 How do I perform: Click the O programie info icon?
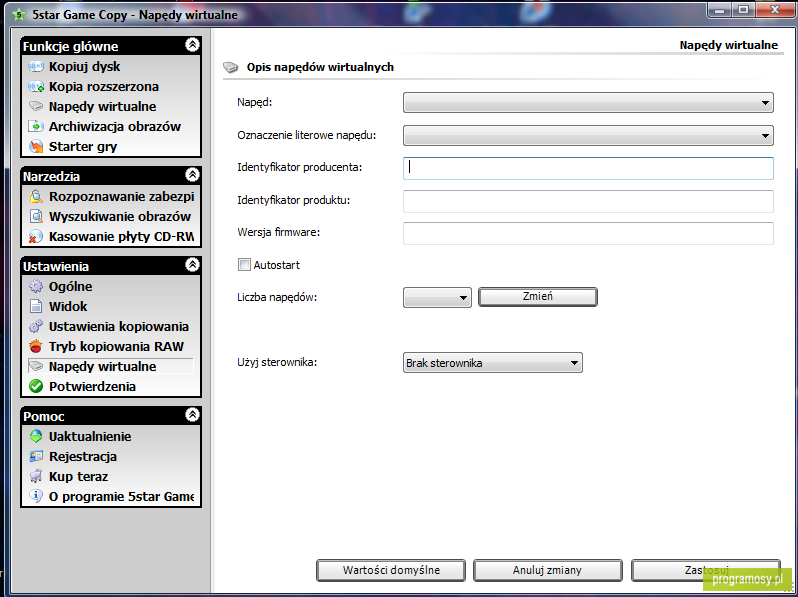(36, 496)
